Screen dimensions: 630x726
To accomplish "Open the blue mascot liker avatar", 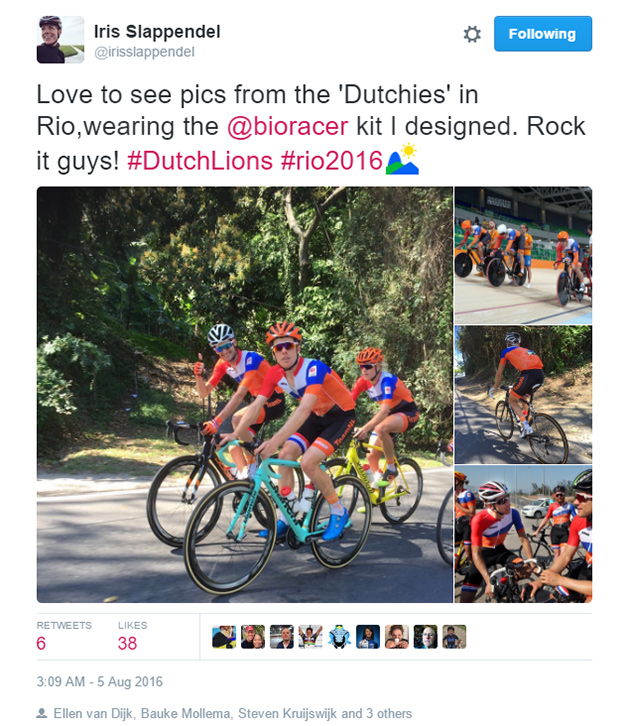I will coord(339,637).
